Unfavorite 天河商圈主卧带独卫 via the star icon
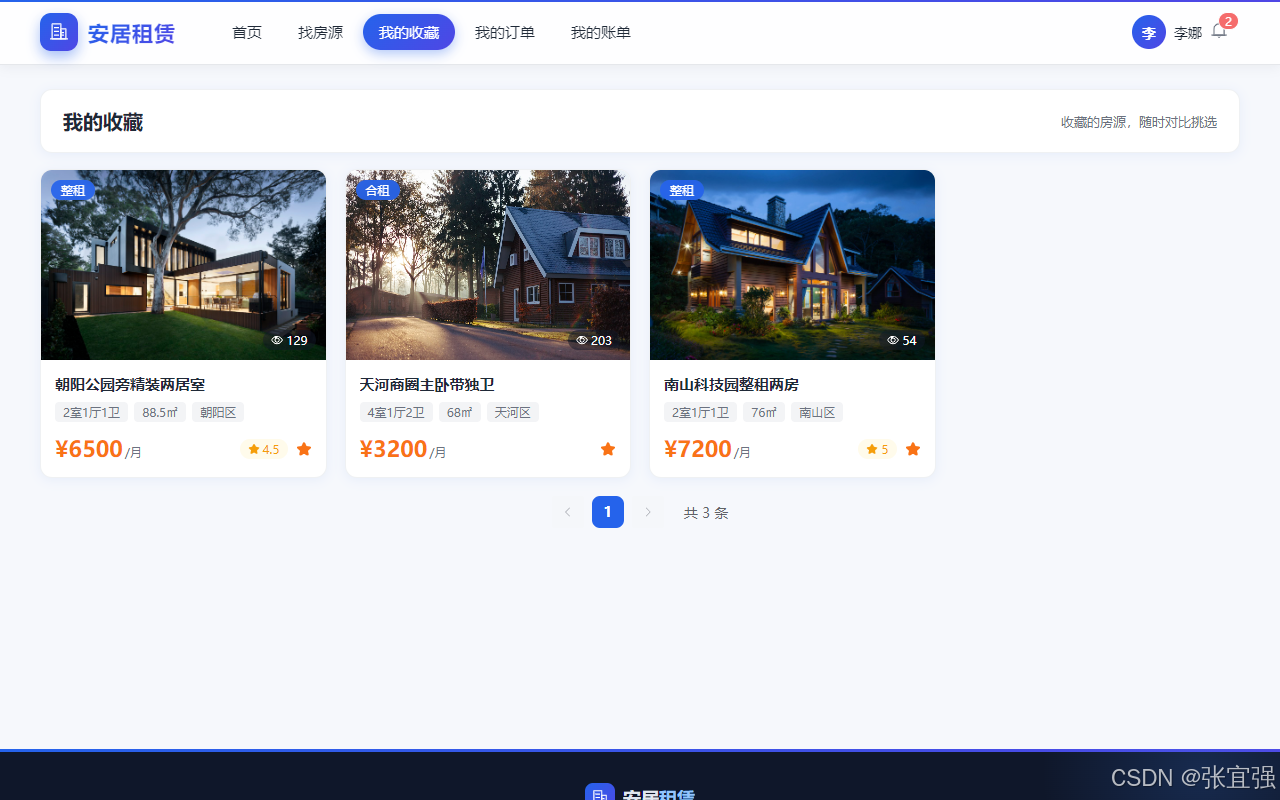This screenshot has height=800, width=1280. coord(608,449)
